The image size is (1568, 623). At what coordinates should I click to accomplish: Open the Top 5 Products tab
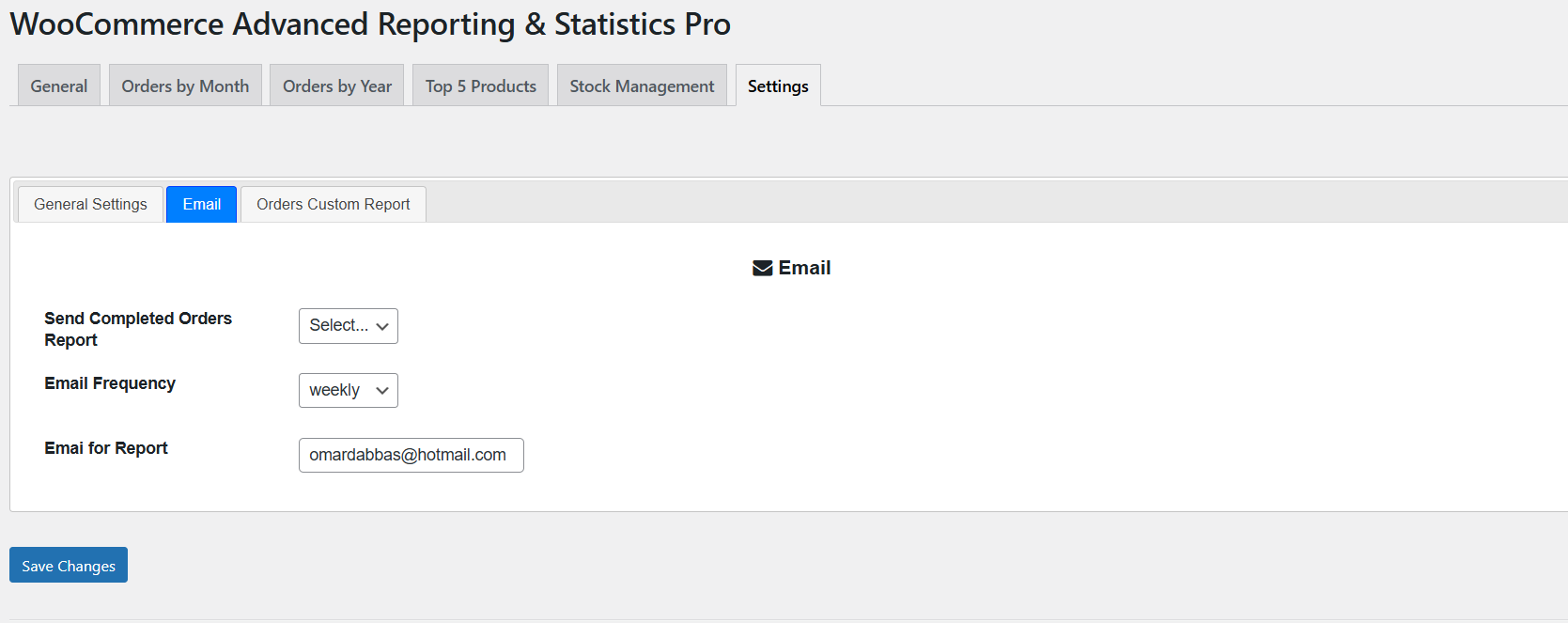point(479,85)
